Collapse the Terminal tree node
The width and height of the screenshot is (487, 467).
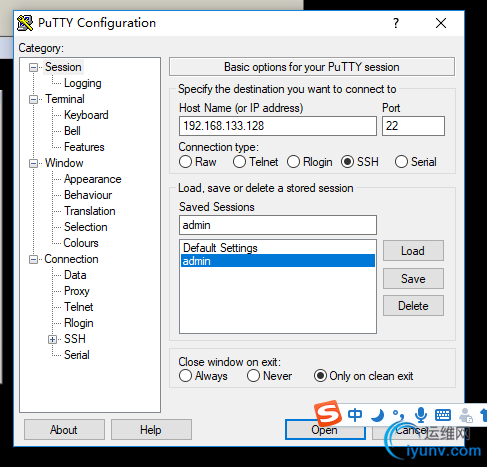pyautogui.click(x=33, y=99)
